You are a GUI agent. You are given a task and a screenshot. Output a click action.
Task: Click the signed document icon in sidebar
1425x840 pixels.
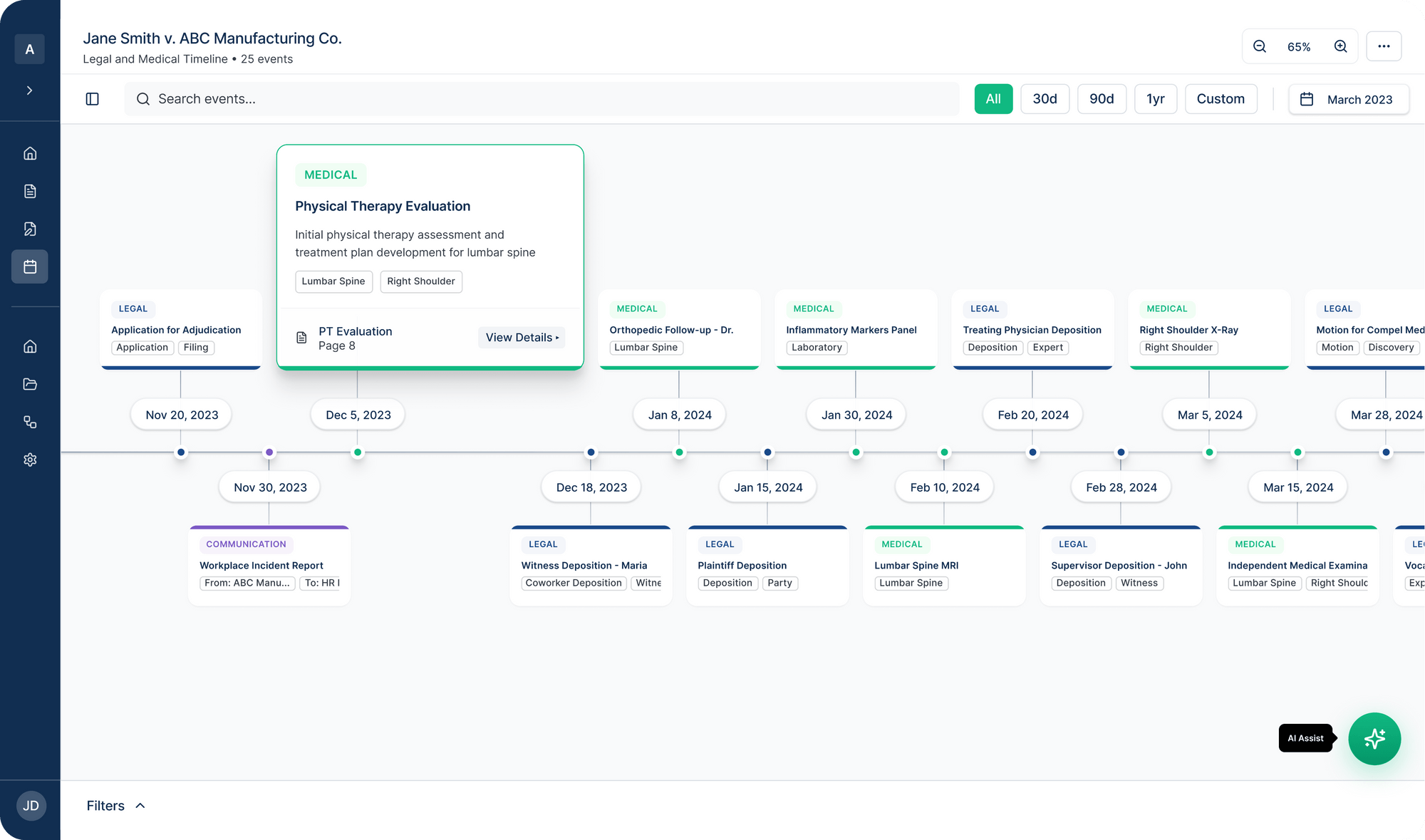tap(30, 229)
